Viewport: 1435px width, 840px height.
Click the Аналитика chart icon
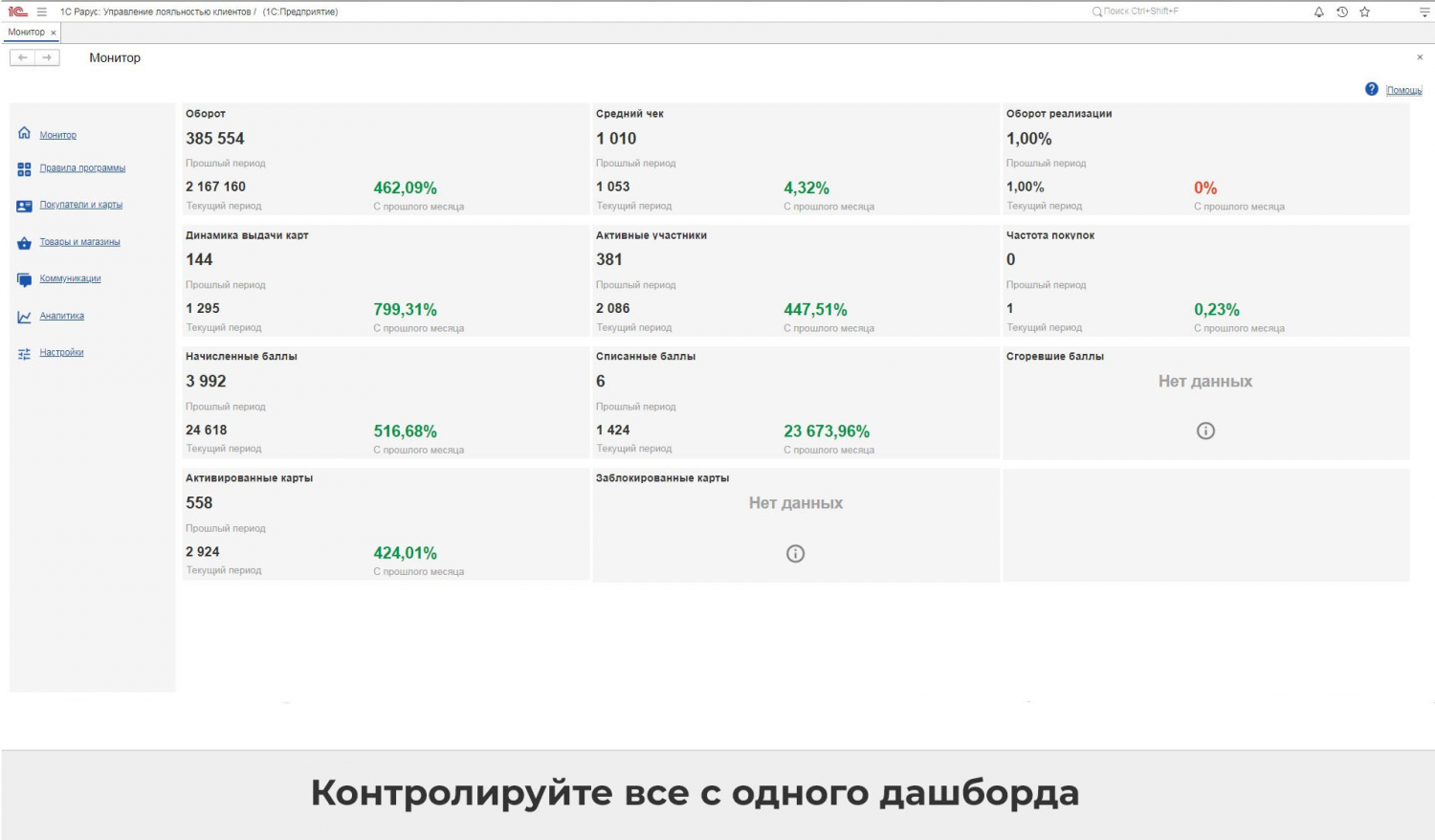click(24, 317)
